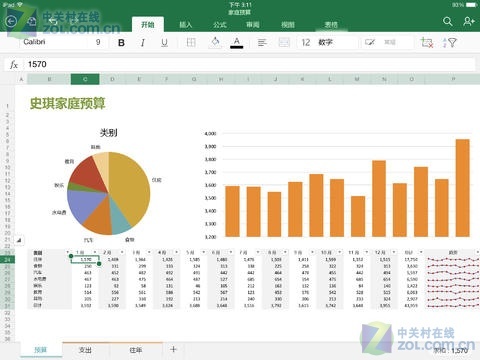Screen dimensions: 480x360
Task: Switch to the 支出 sheet tab
Action: pyautogui.click(x=85, y=350)
